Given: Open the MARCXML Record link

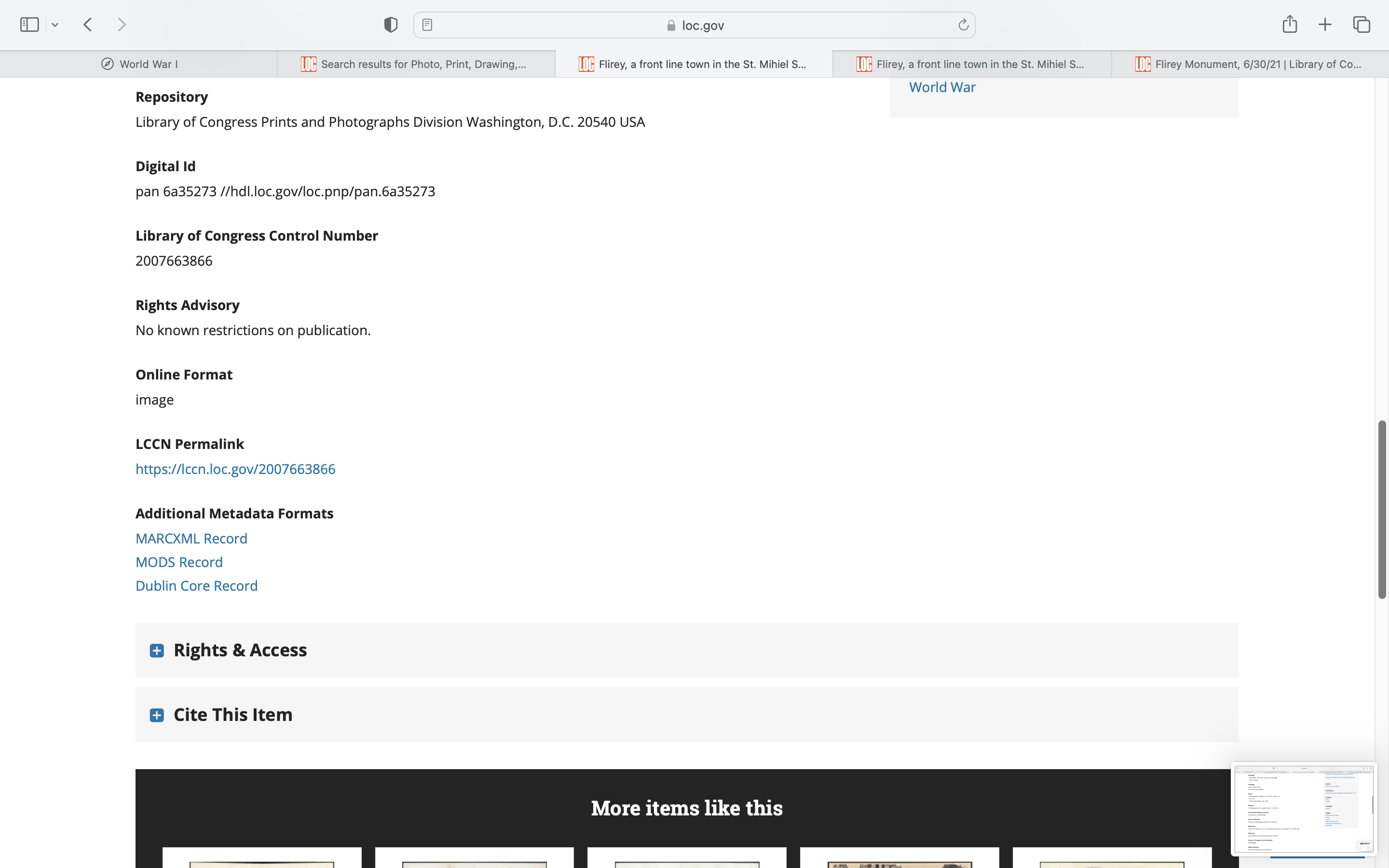Looking at the screenshot, I should (191, 539).
